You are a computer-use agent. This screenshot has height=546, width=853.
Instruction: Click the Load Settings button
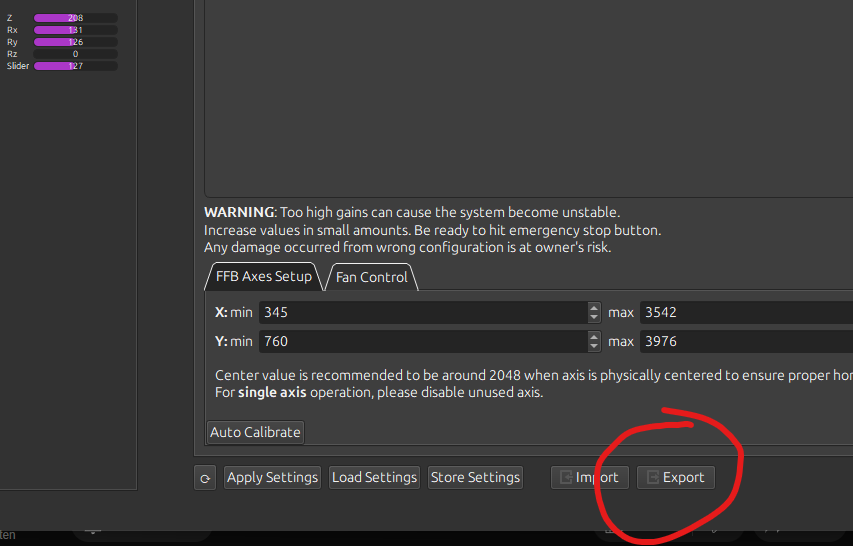point(374,477)
